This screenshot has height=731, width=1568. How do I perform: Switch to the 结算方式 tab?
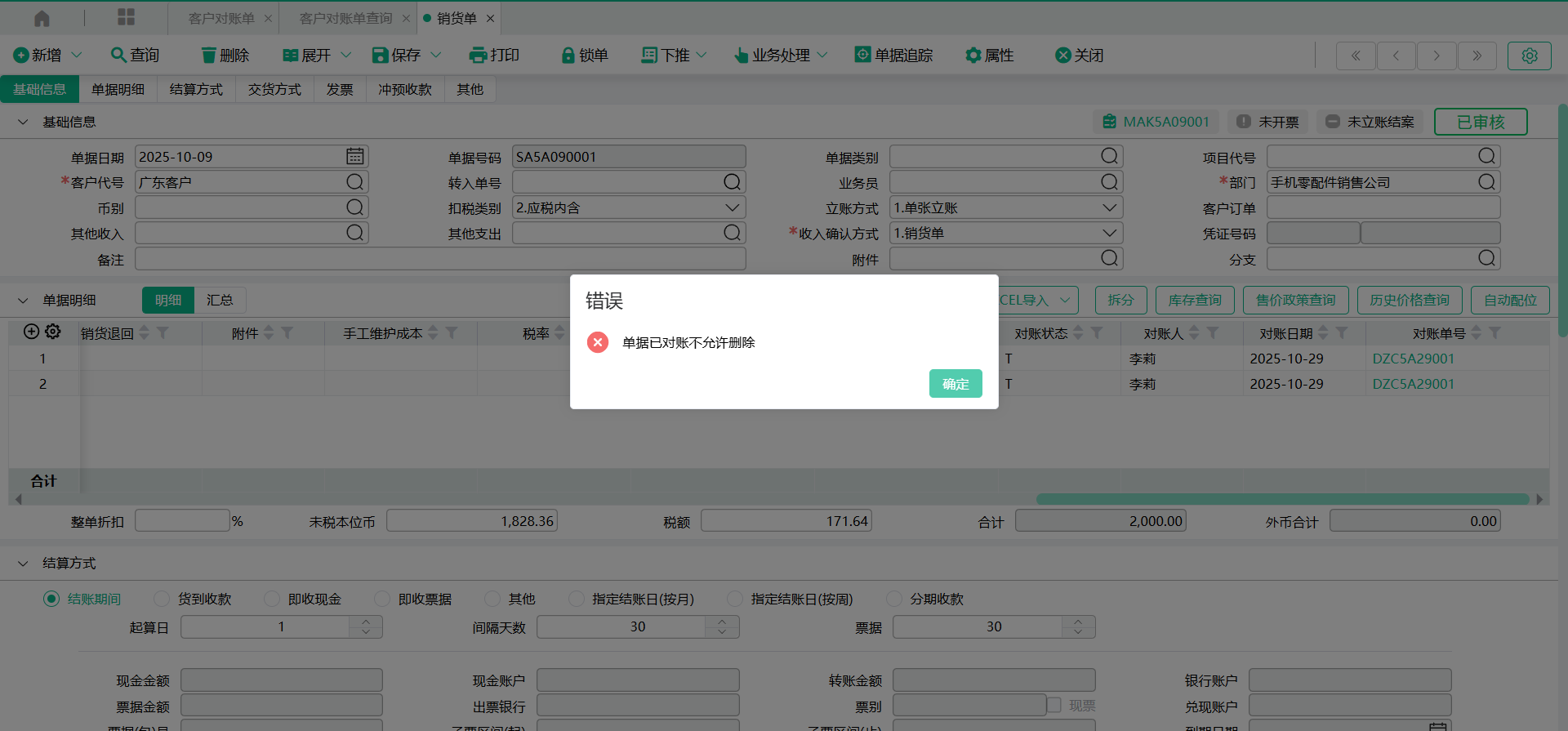[x=196, y=89]
